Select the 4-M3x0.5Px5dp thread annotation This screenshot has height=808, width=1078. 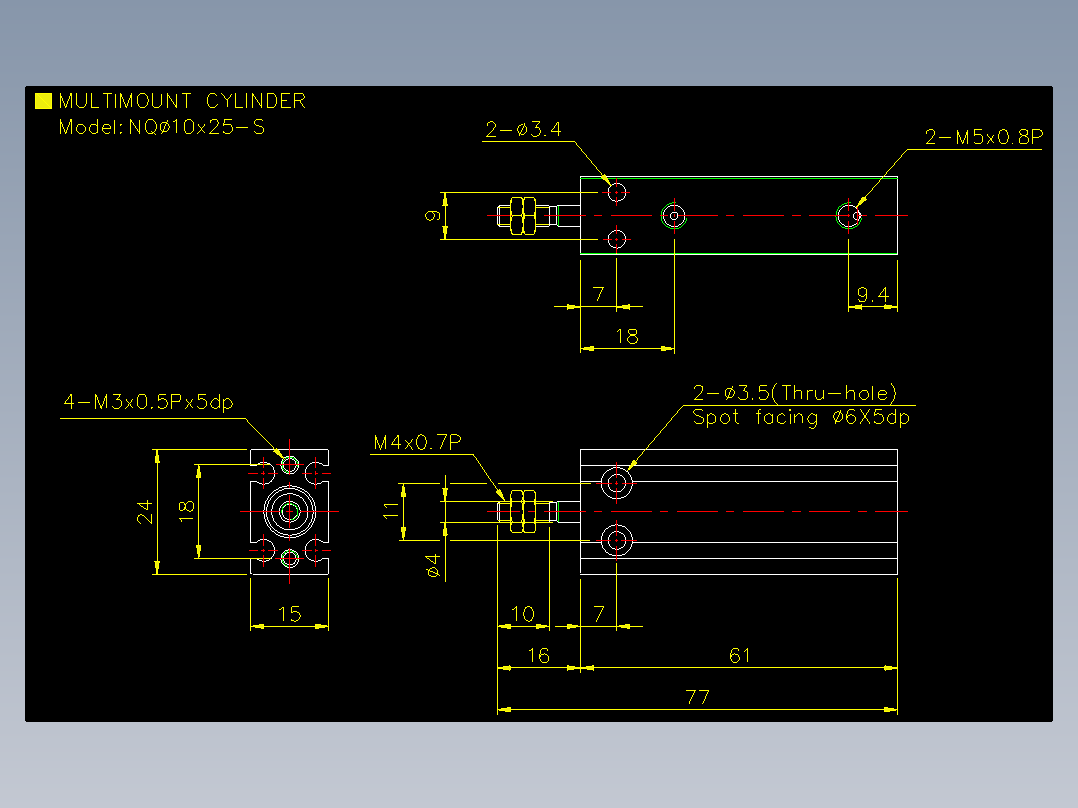[148, 402]
